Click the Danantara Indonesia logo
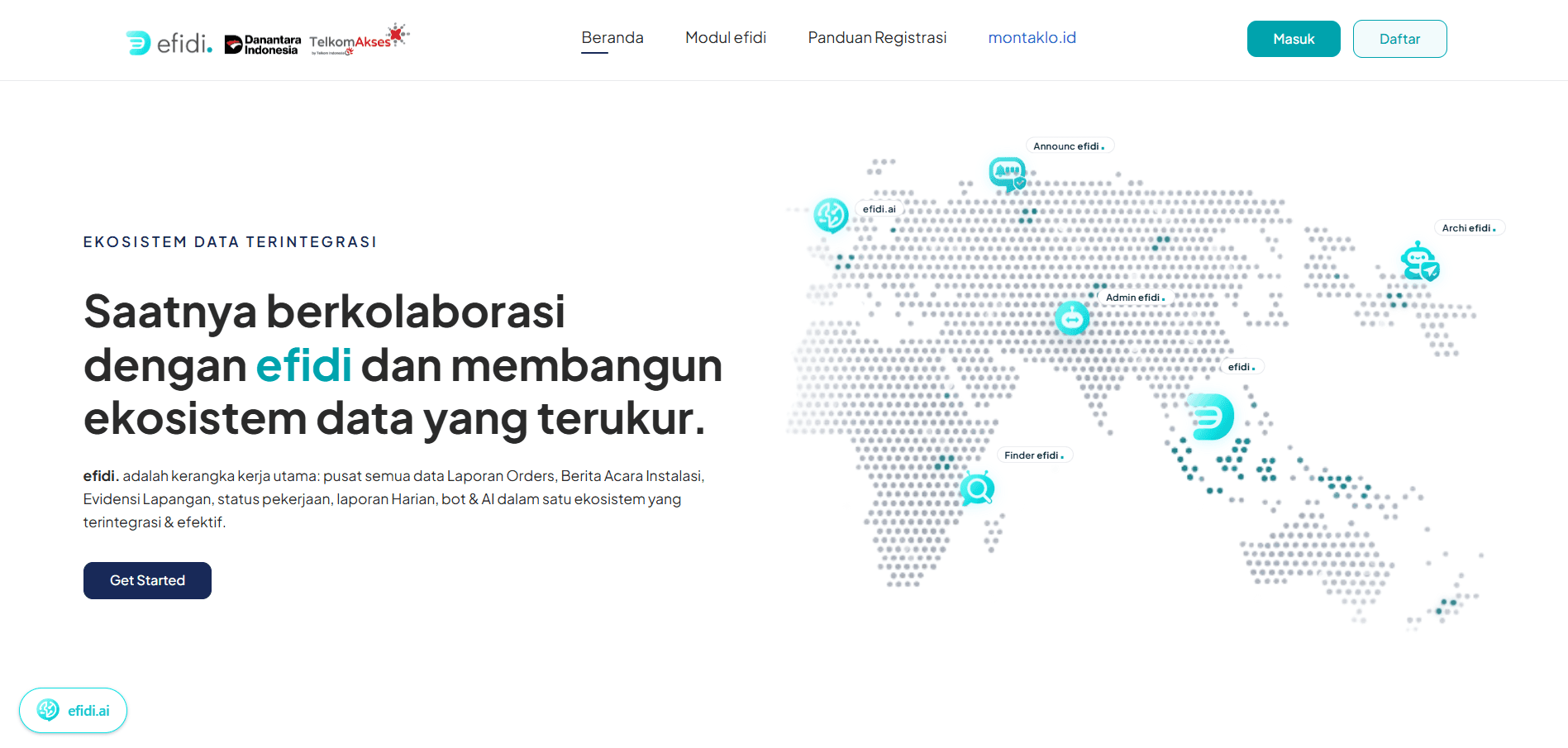The height and width of the screenshot is (748, 1568). (x=263, y=45)
